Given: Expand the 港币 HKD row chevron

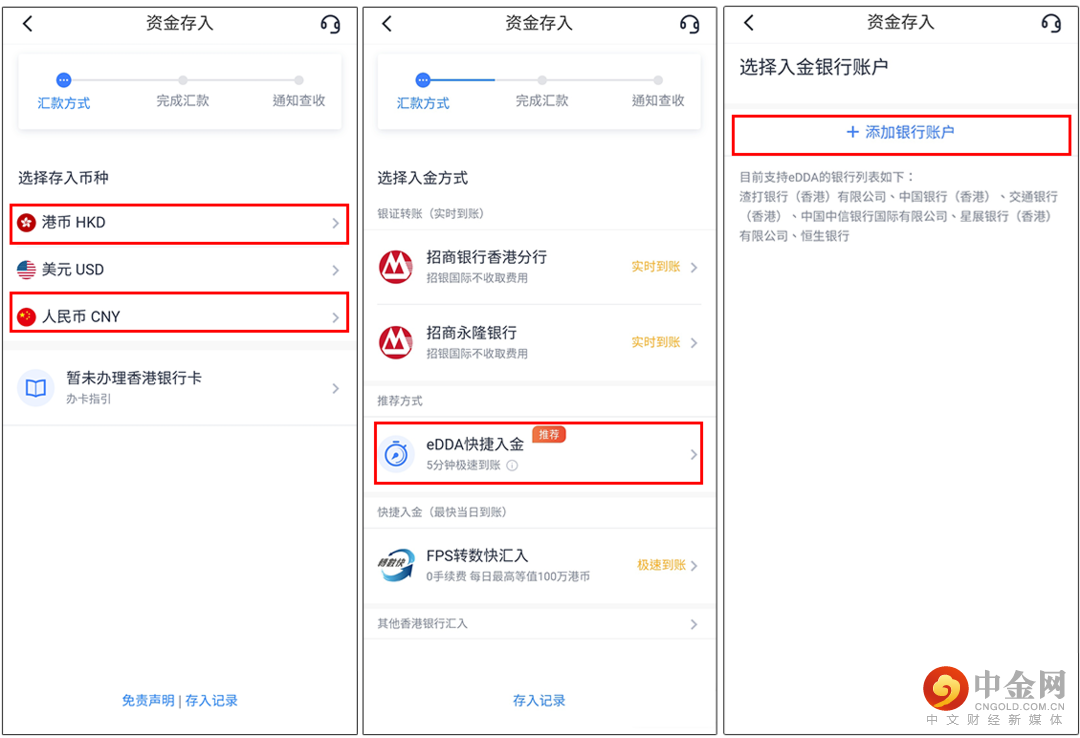Looking at the screenshot, I should (335, 223).
